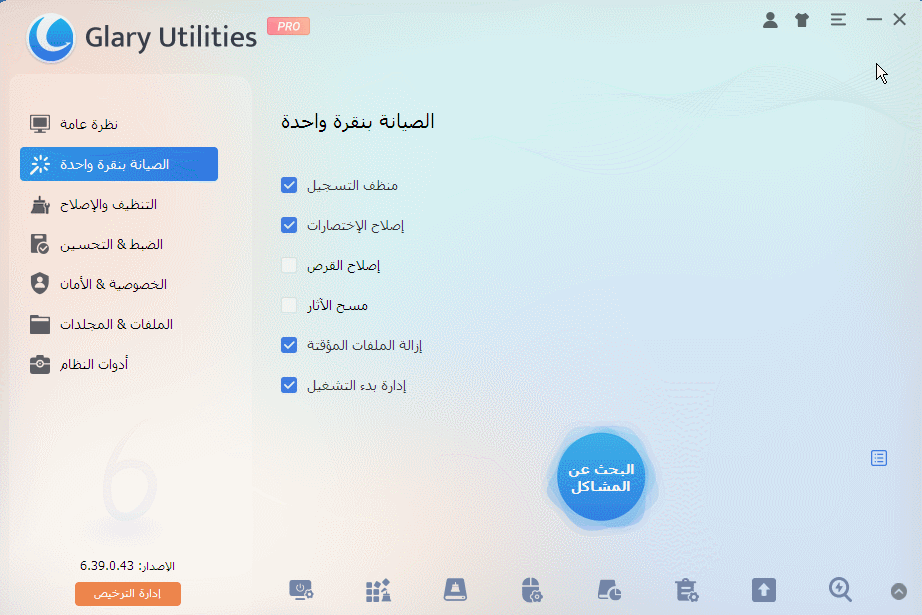Open the software update upload-arrow icon
This screenshot has width=922, height=615.
coord(763,590)
